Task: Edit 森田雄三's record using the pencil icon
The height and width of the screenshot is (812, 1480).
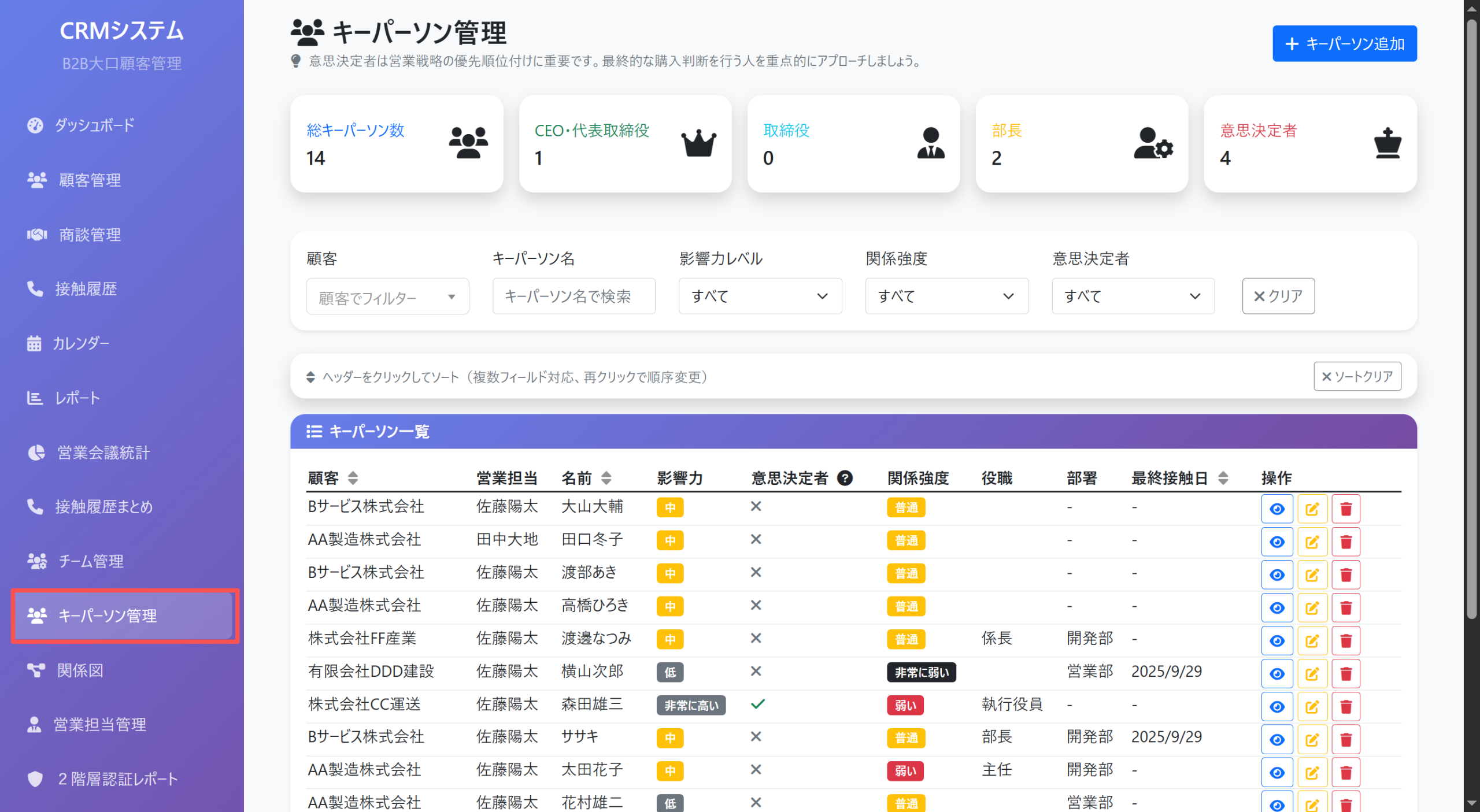Action: [1312, 706]
